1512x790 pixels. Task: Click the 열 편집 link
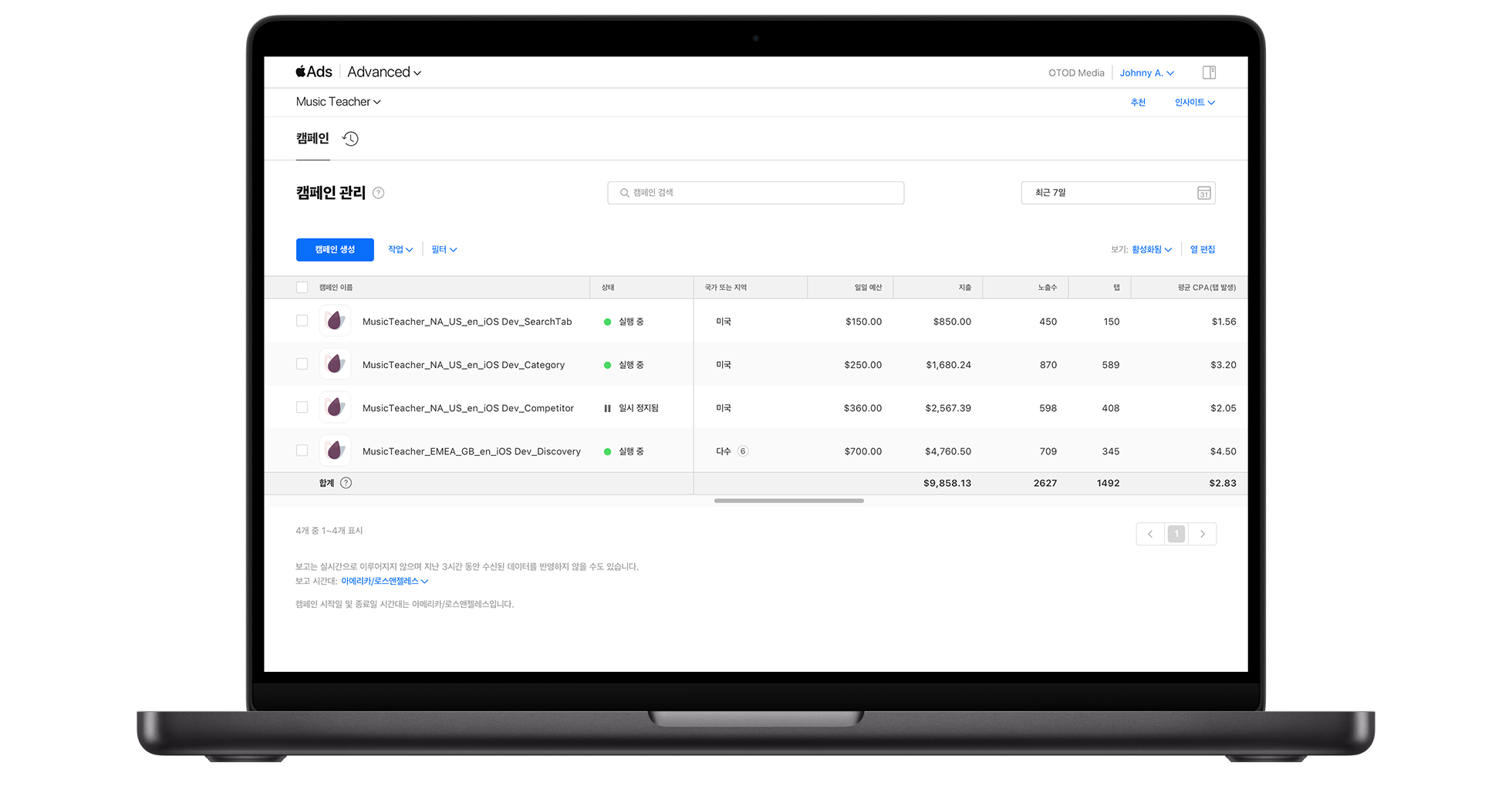coord(1202,249)
